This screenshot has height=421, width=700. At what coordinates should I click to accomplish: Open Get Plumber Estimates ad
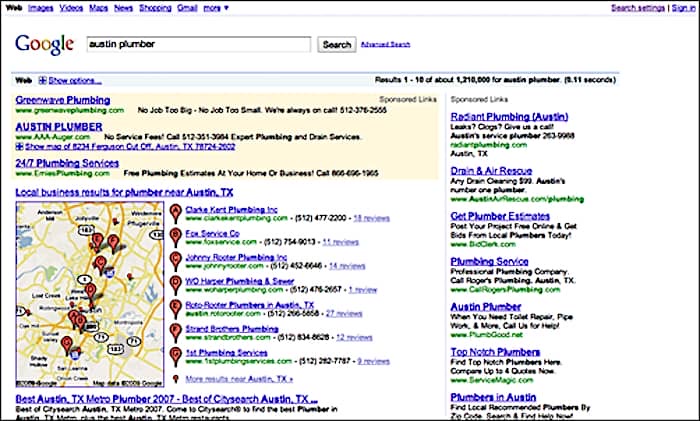(500, 216)
